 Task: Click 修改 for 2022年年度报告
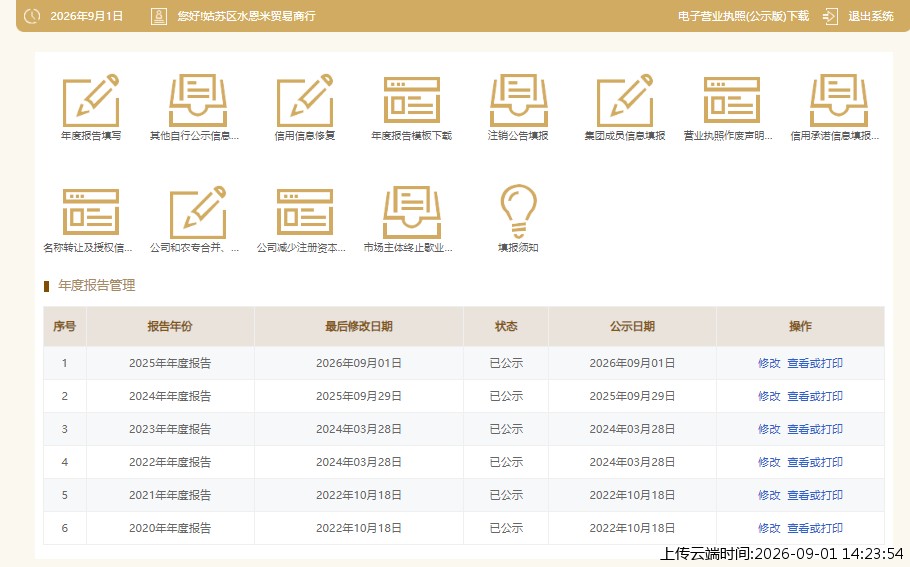coord(769,463)
